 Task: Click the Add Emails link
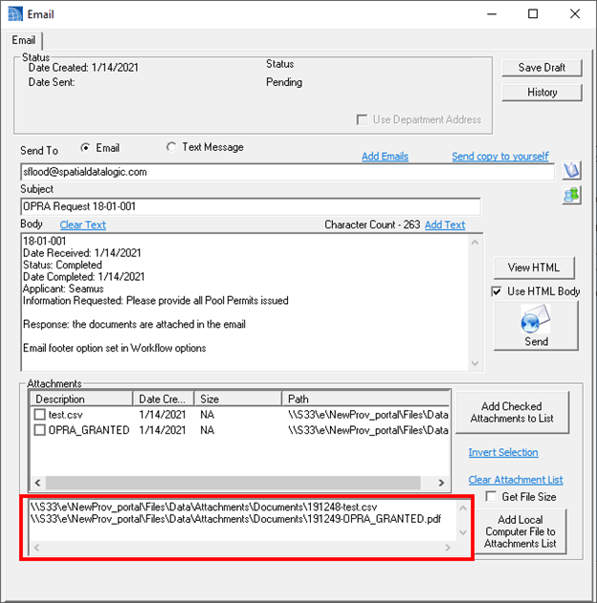[385, 157]
